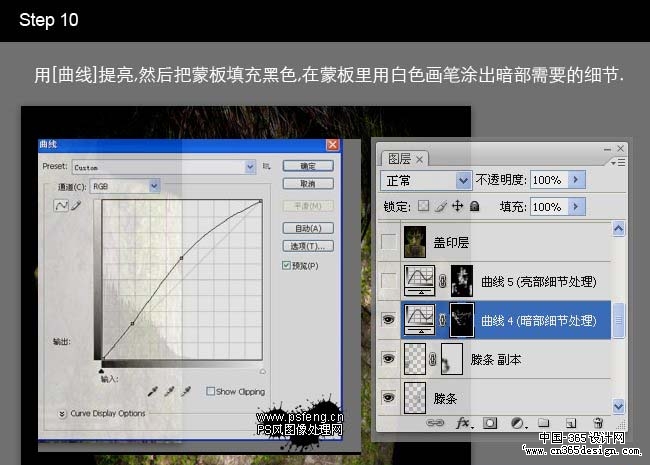The width and height of the screenshot is (650, 465).
Task: Select the 藤条 副本 mask thumbnail
Action: pyautogui.click(x=452, y=358)
